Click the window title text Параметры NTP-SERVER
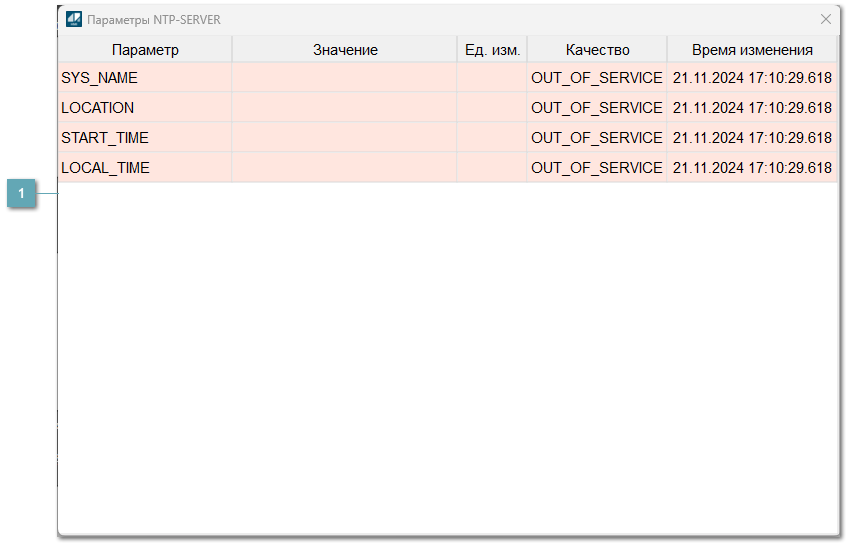 [x=154, y=20]
